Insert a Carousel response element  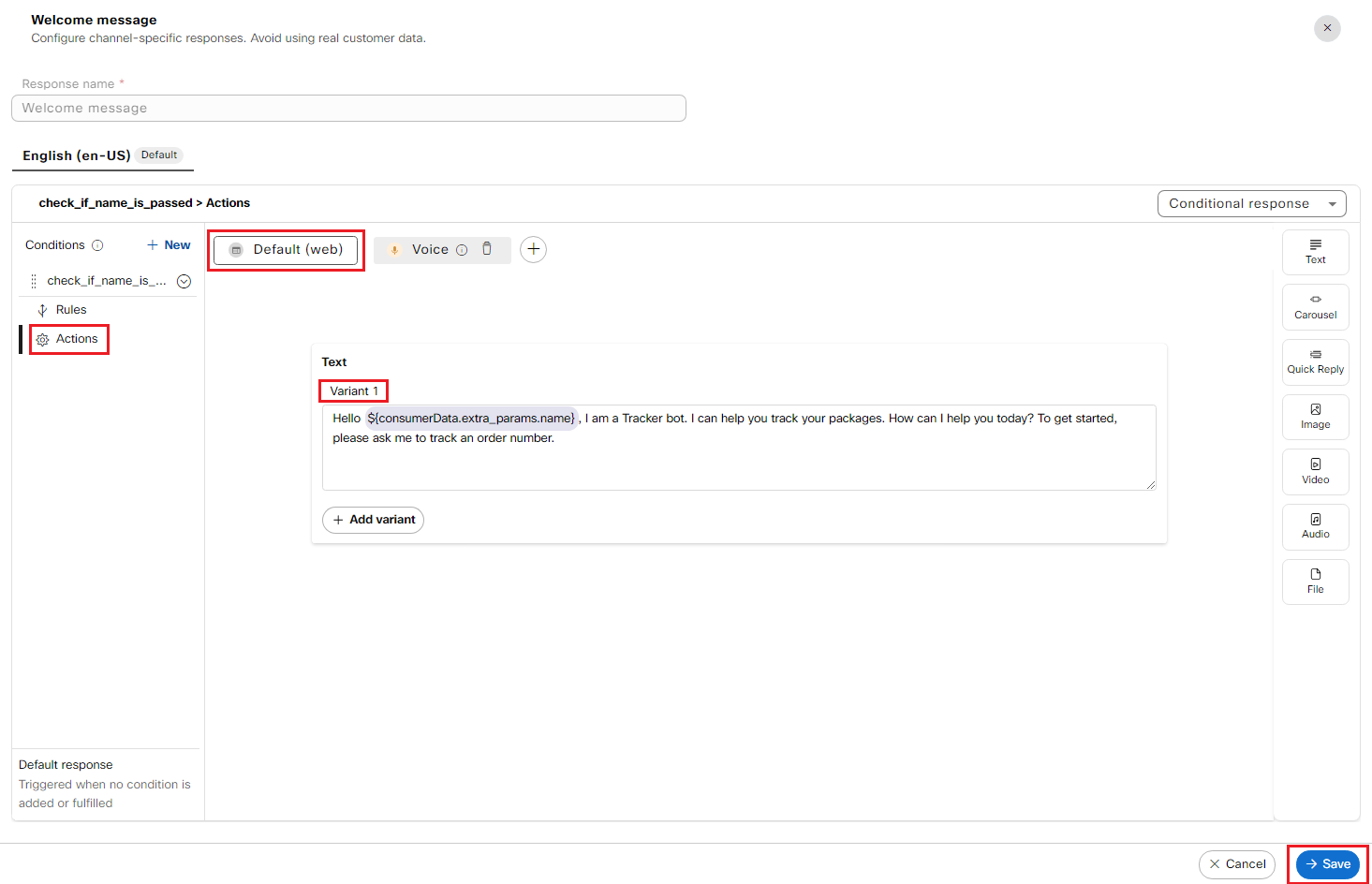click(1315, 307)
